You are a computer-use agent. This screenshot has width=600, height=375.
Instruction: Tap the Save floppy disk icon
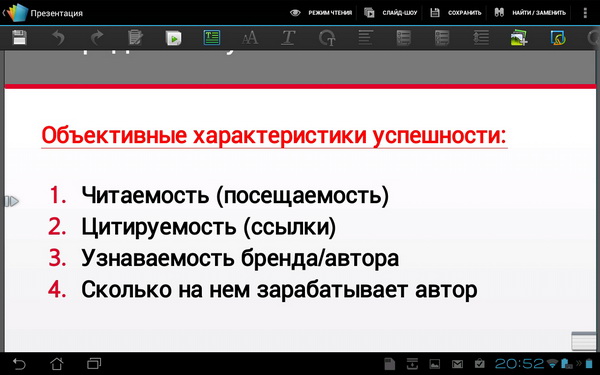pyautogui.click(x=19, y=38)
